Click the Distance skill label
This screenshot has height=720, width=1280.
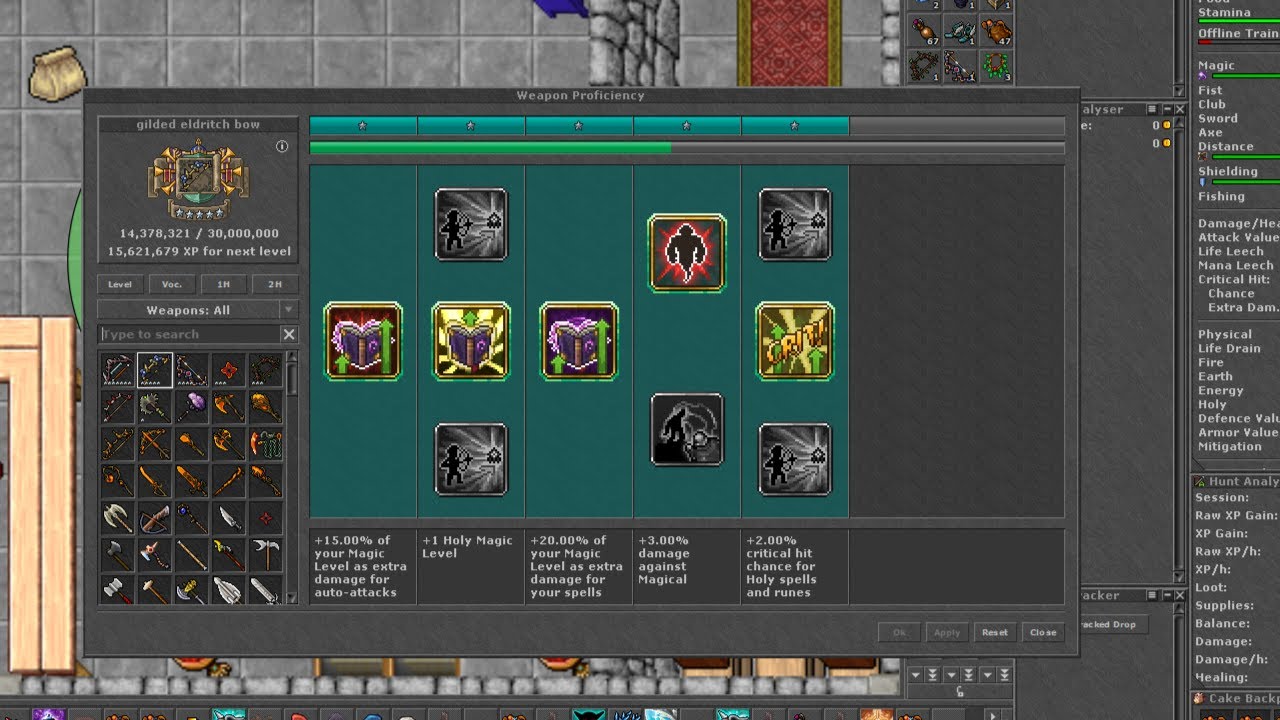click(1226, 146)
